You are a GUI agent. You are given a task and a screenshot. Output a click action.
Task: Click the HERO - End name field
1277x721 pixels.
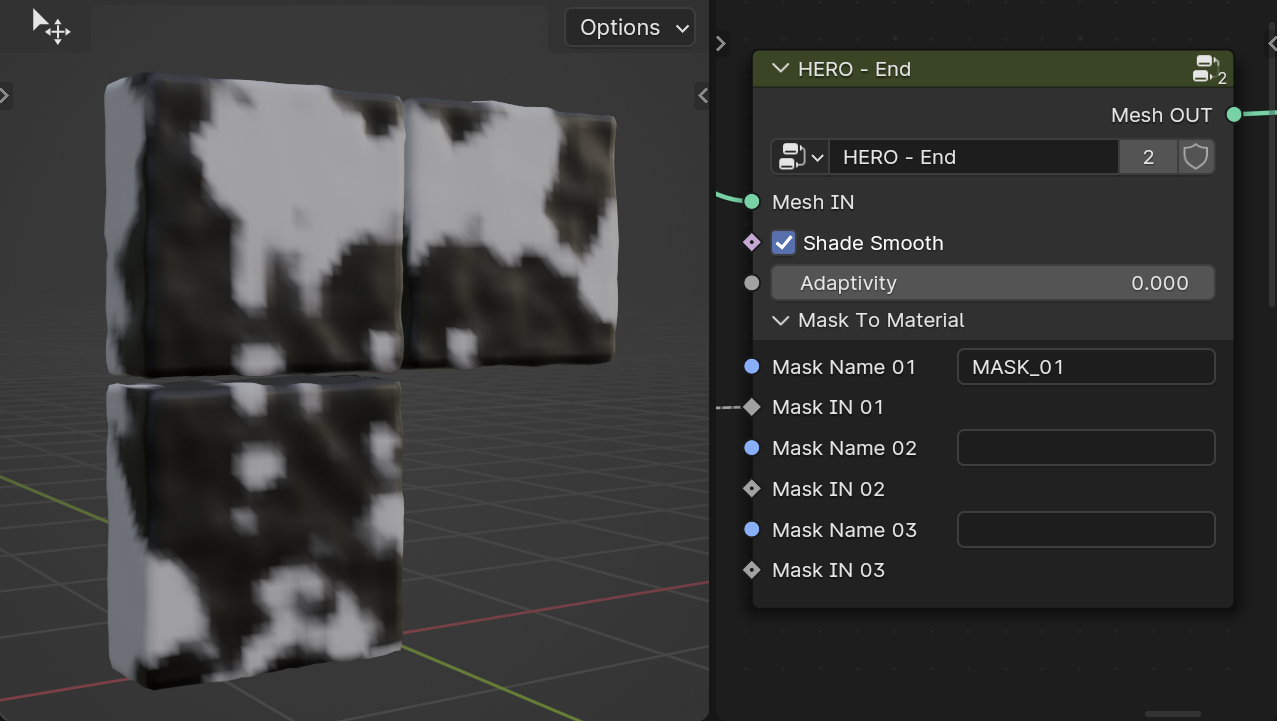point(973,157)
